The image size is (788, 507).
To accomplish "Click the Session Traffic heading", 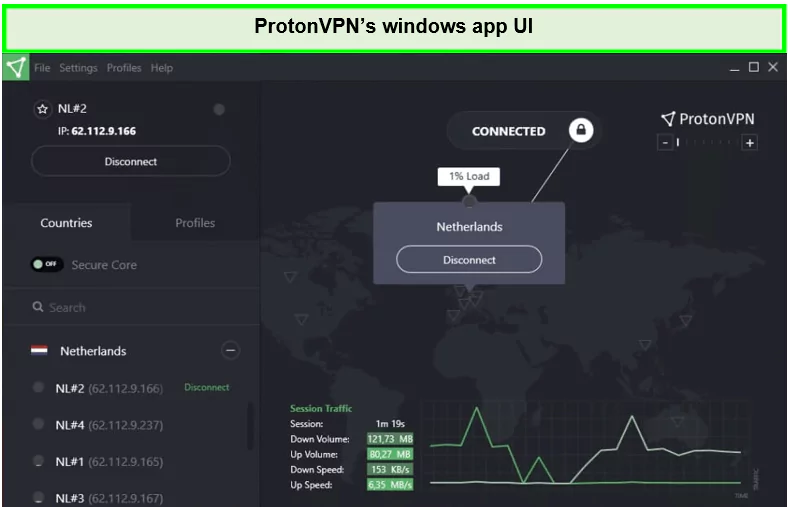I will coord(321,408).
